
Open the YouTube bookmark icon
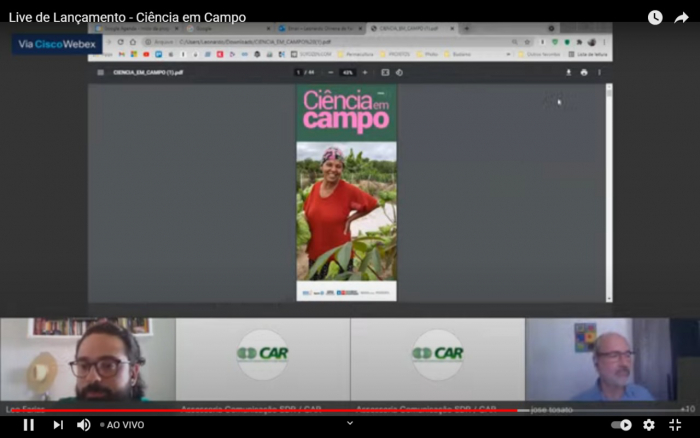(146, 54)
